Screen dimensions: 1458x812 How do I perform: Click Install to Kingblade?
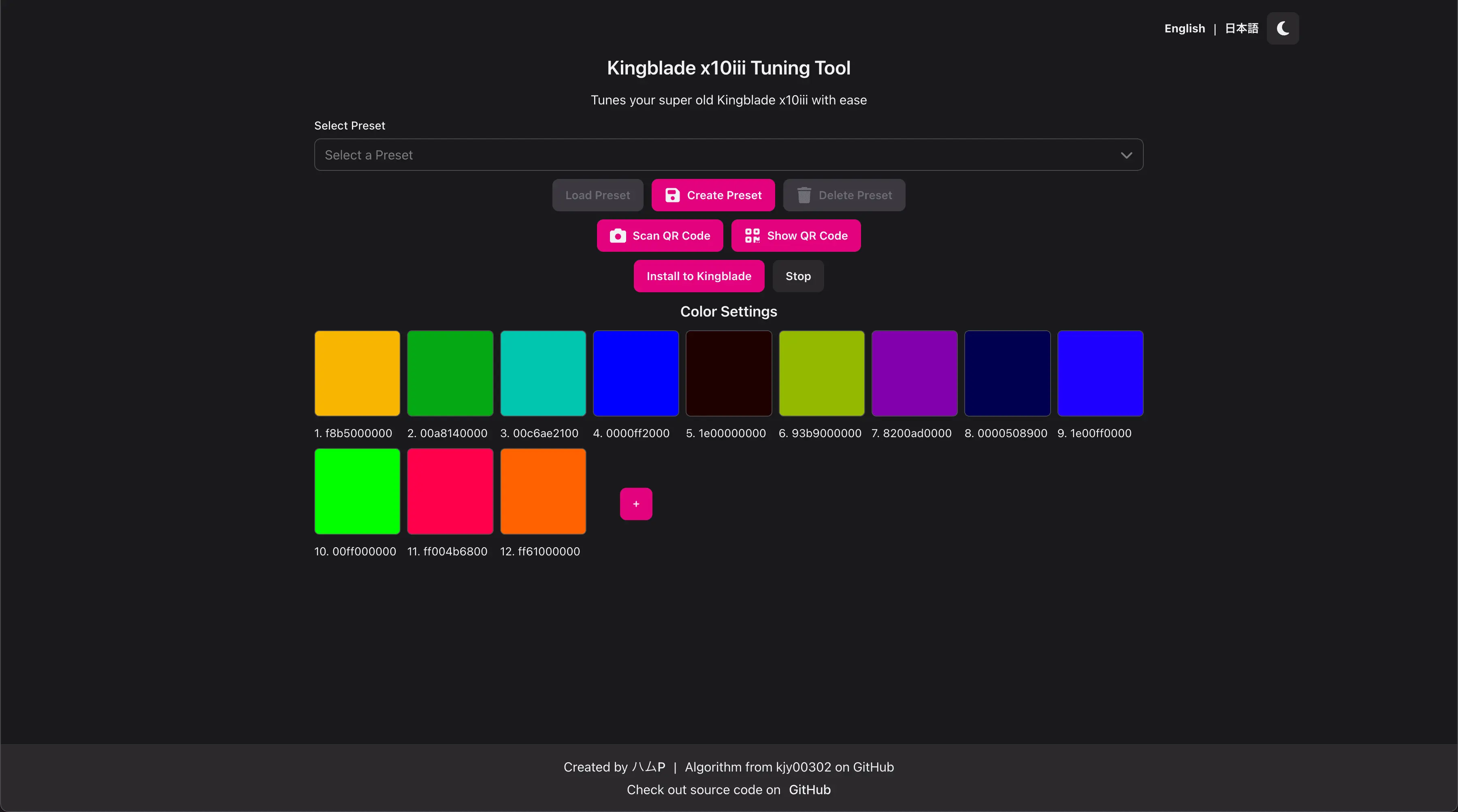[699, 276]
